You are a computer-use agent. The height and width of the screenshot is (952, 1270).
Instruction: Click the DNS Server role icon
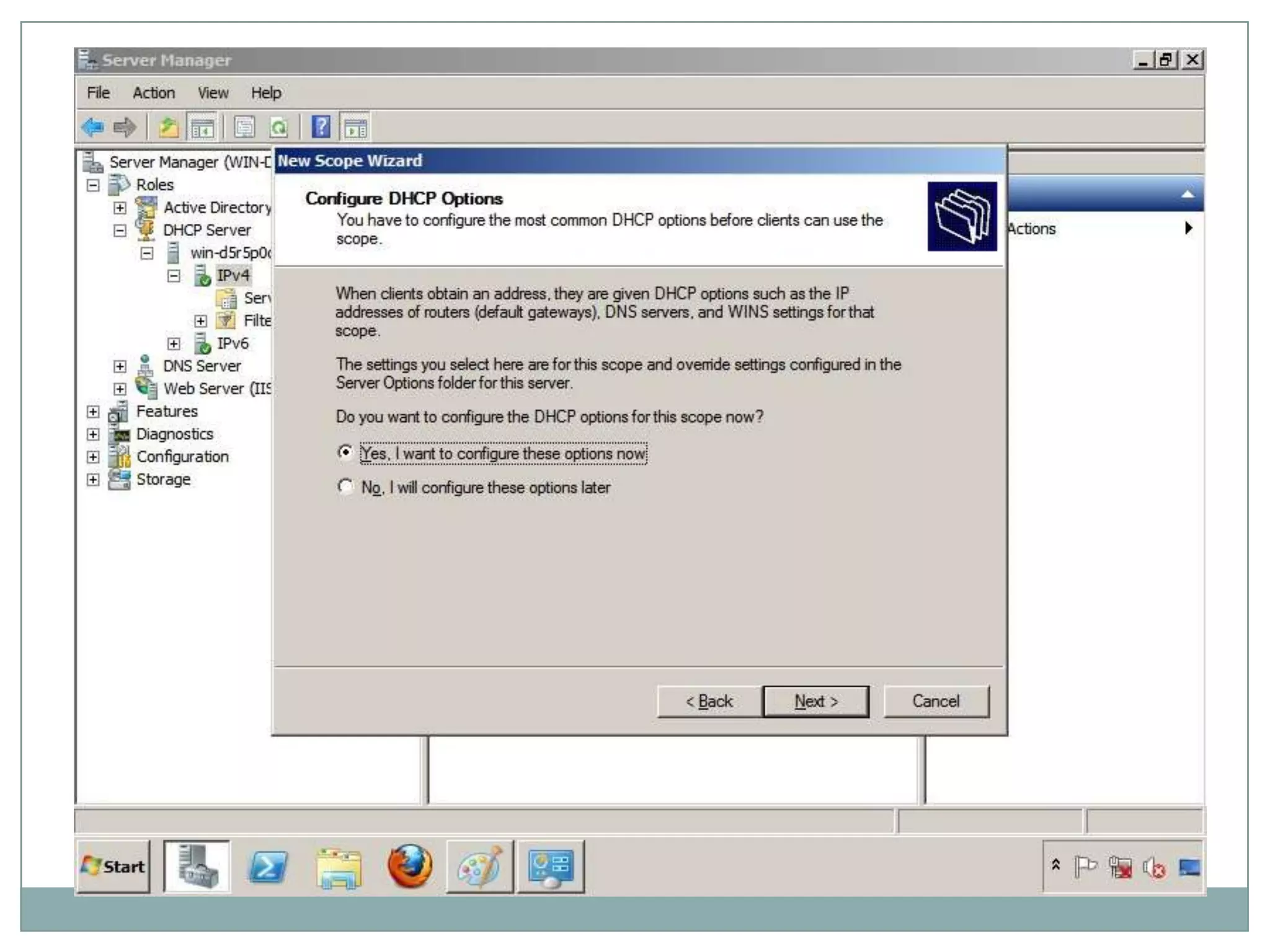145,366
